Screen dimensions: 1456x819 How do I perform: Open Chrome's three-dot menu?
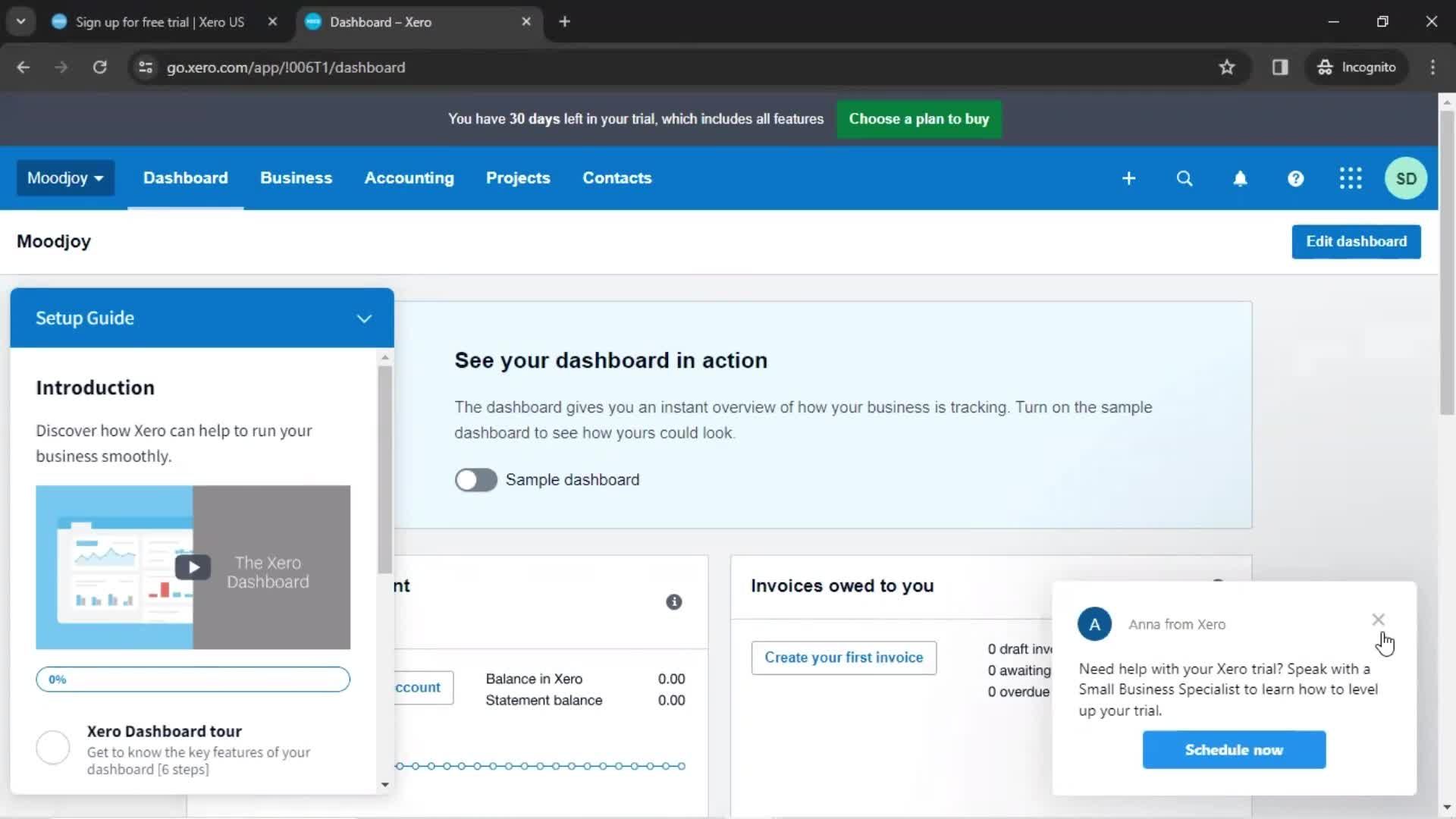pos(1432,67)
